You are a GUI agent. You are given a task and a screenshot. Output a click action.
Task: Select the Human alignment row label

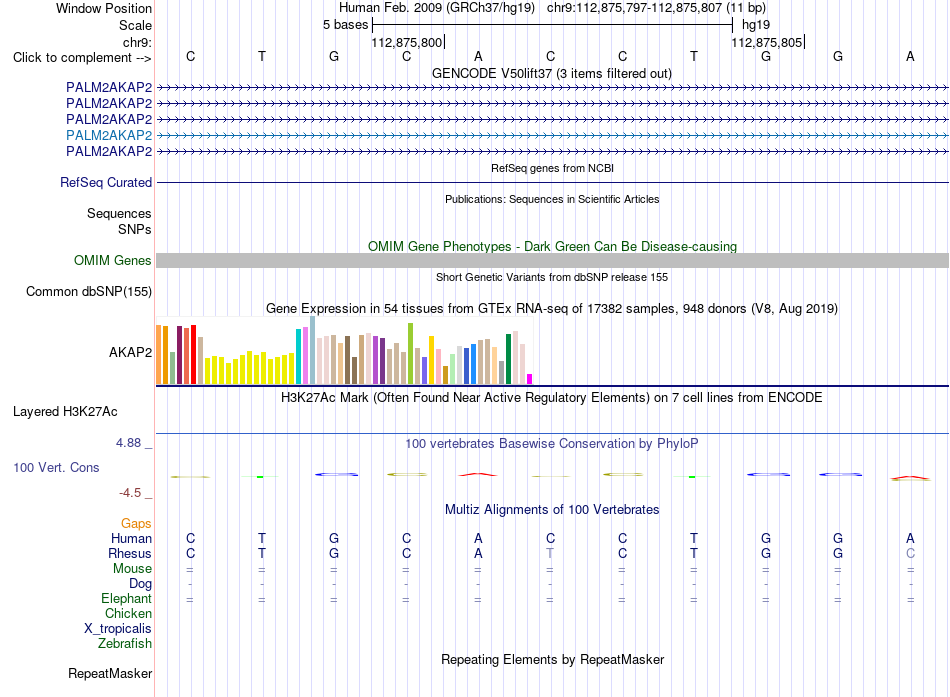point(131,539)
